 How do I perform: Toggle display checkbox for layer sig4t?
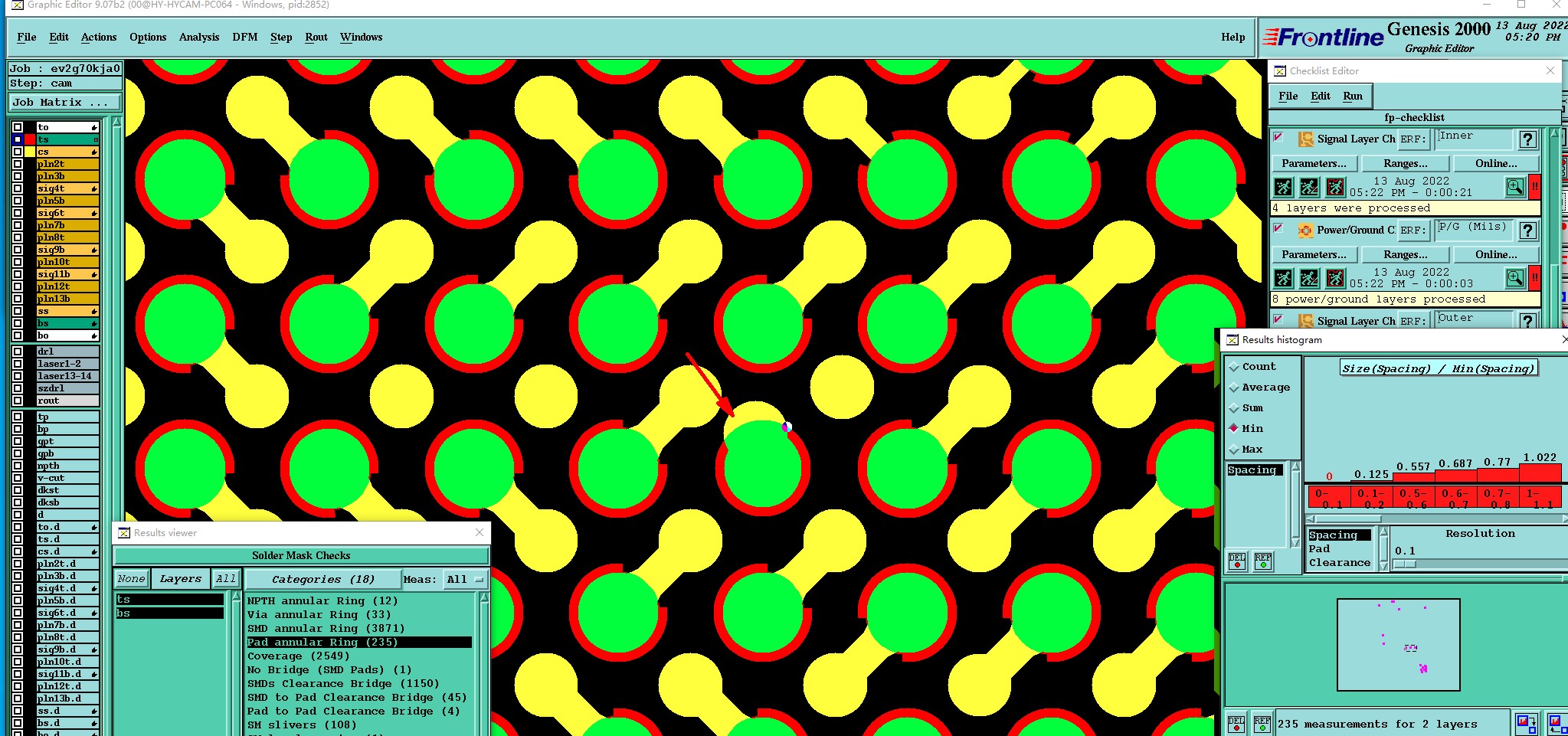18,188
